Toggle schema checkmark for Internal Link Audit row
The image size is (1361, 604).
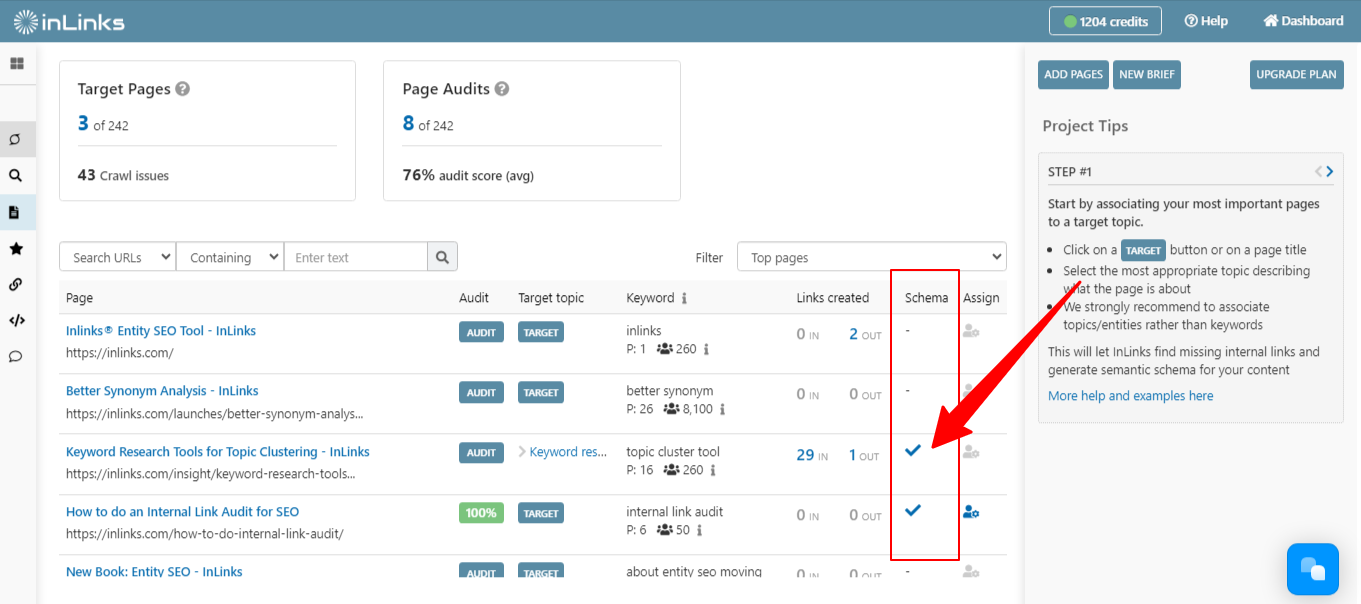912,511
